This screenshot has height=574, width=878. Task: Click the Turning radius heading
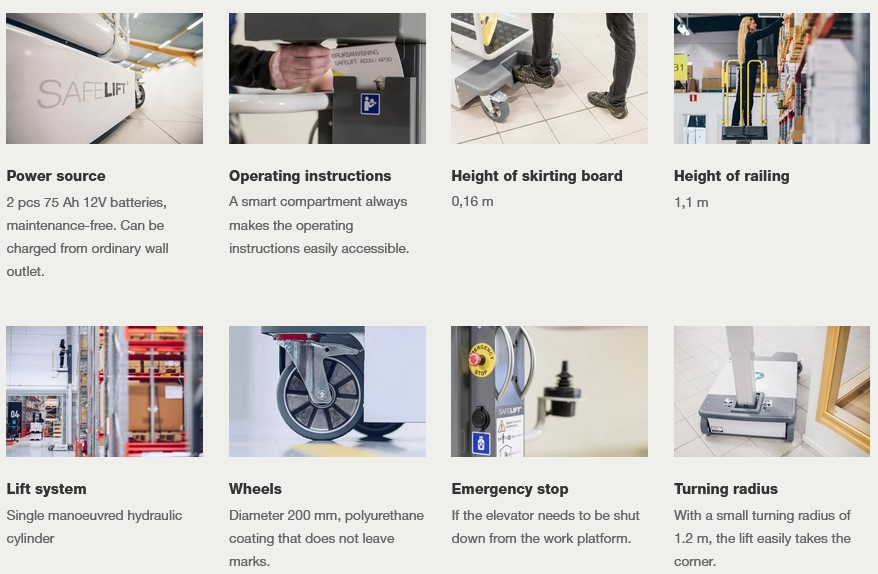pyautogui.click(x=726, y=489)
